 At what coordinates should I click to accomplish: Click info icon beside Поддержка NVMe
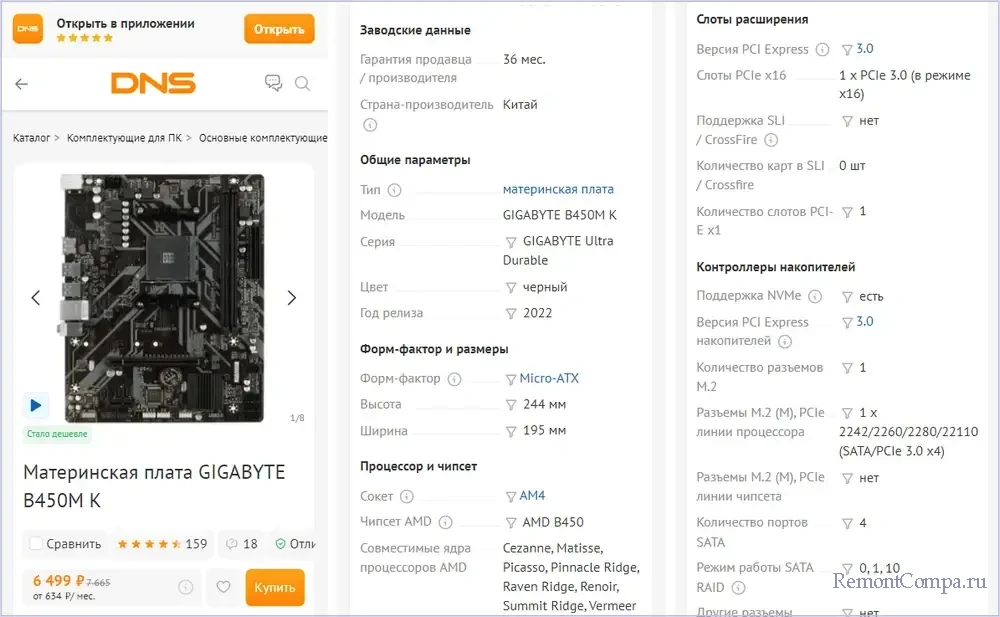(x=815, y=296)
